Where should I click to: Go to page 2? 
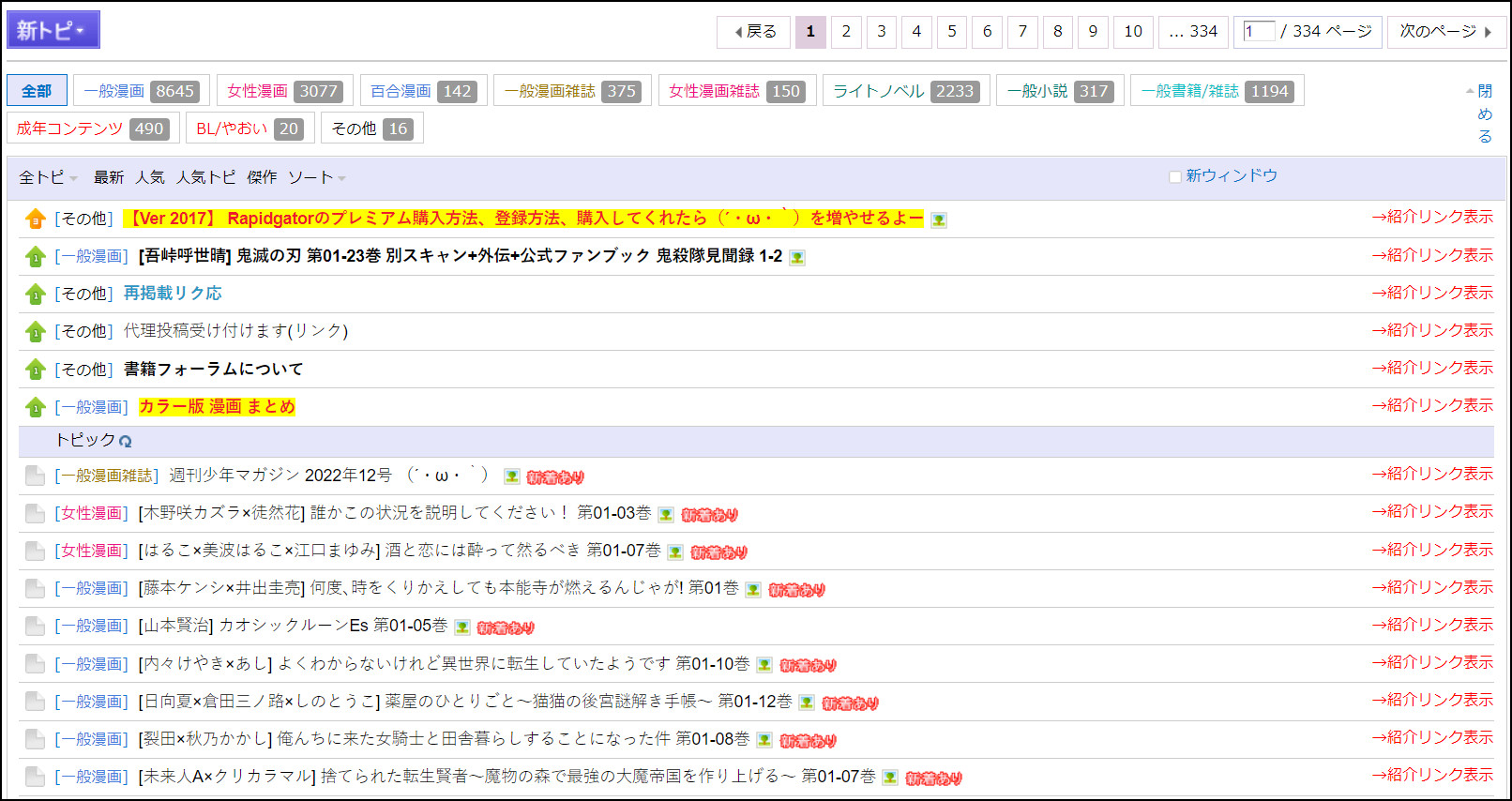point(846,32)
